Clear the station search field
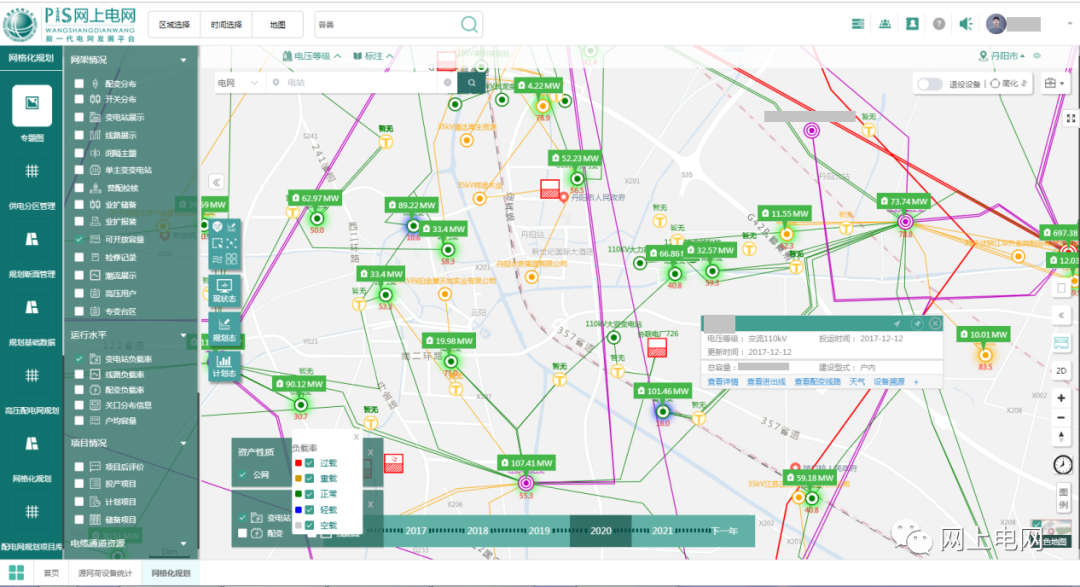 [448, 83]
